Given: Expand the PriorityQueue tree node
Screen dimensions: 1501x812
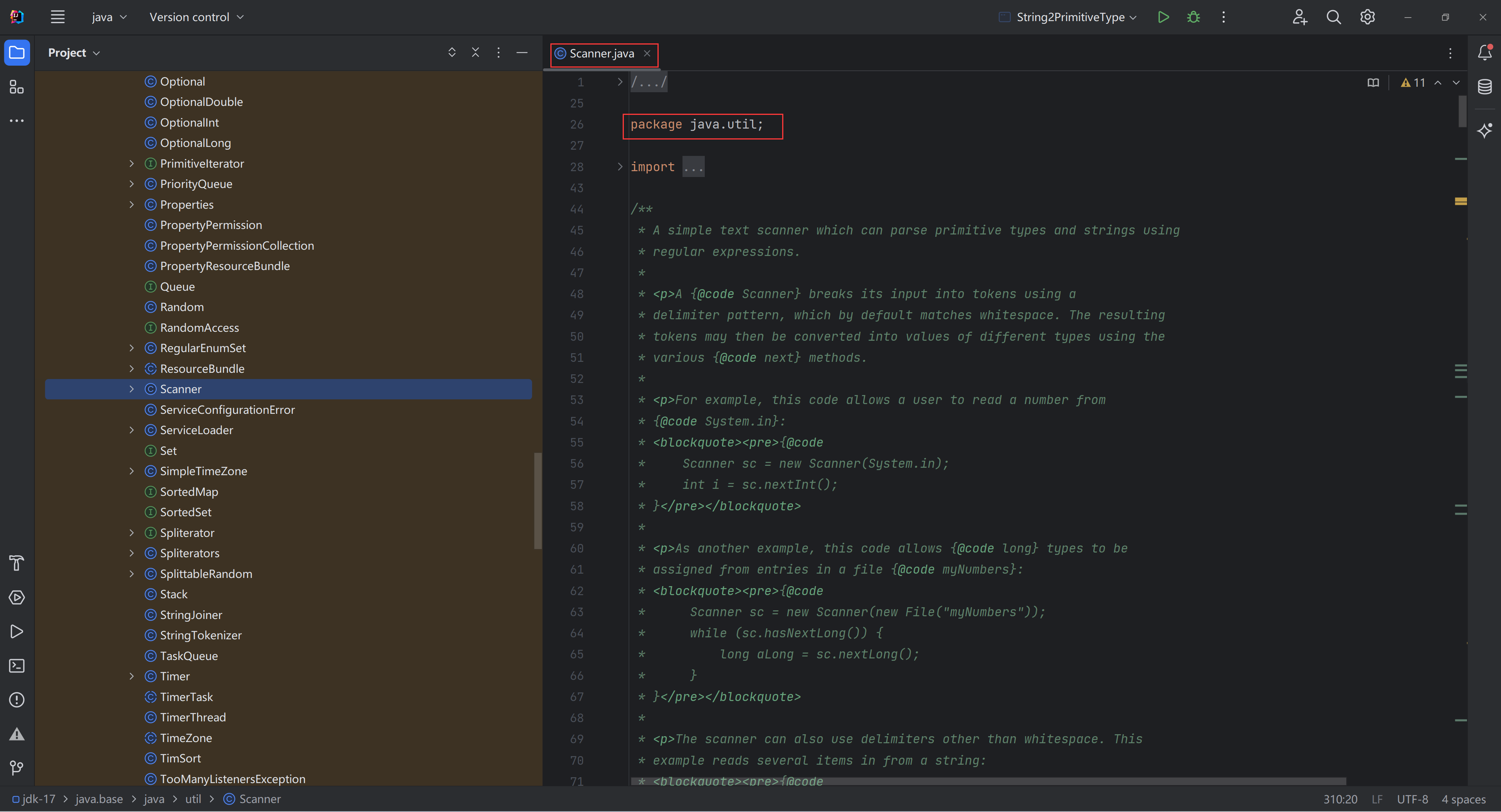Looking at the screenshot, I should point(132,184).
